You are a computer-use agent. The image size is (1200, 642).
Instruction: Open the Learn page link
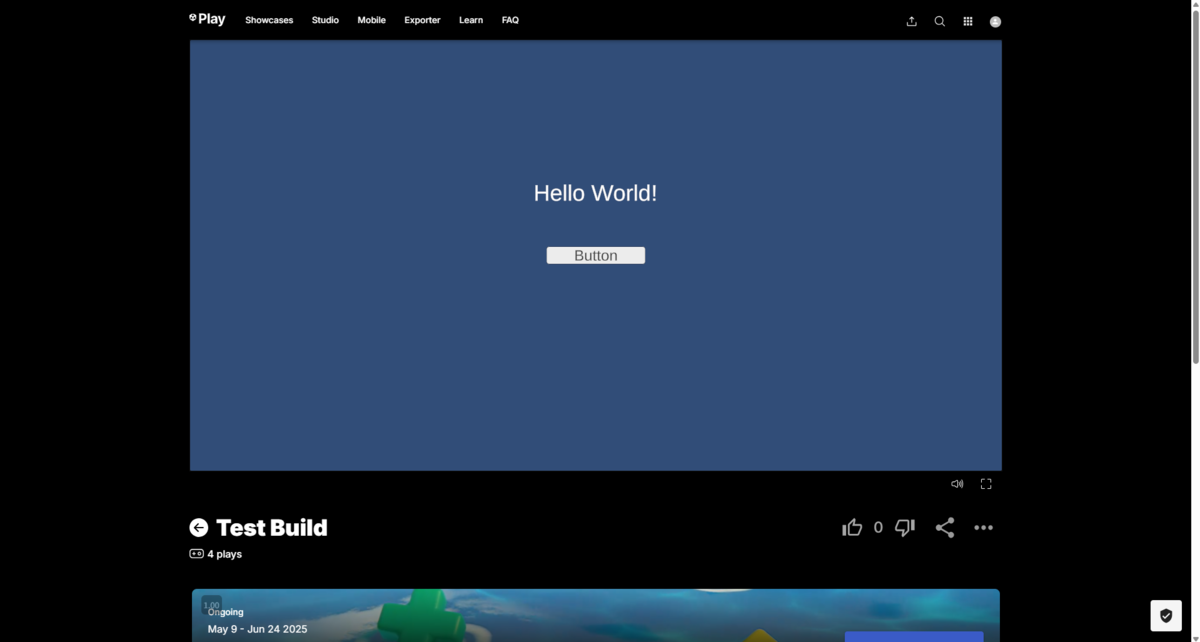point(470,20)
